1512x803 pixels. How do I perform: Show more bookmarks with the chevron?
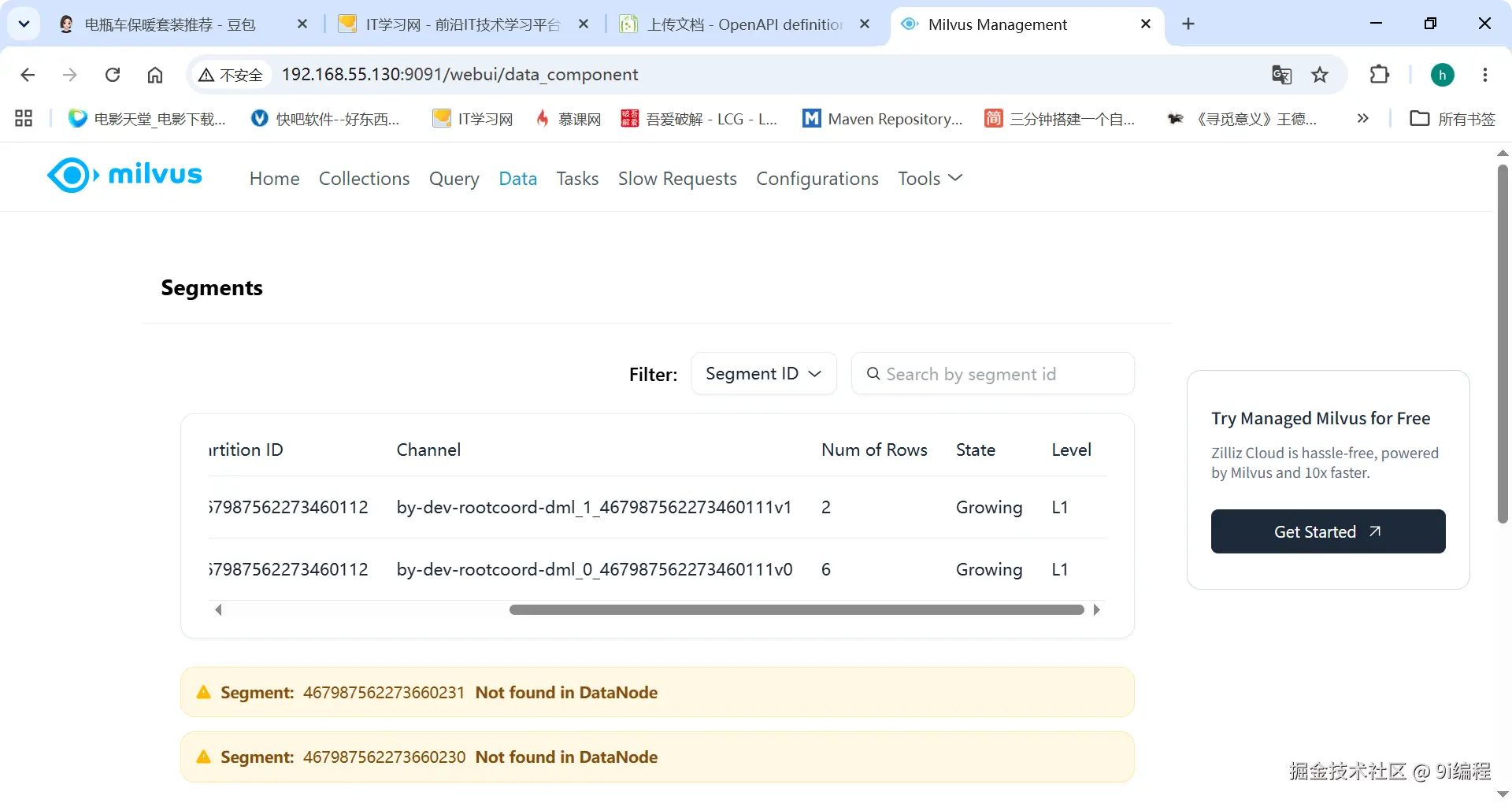1363,118
